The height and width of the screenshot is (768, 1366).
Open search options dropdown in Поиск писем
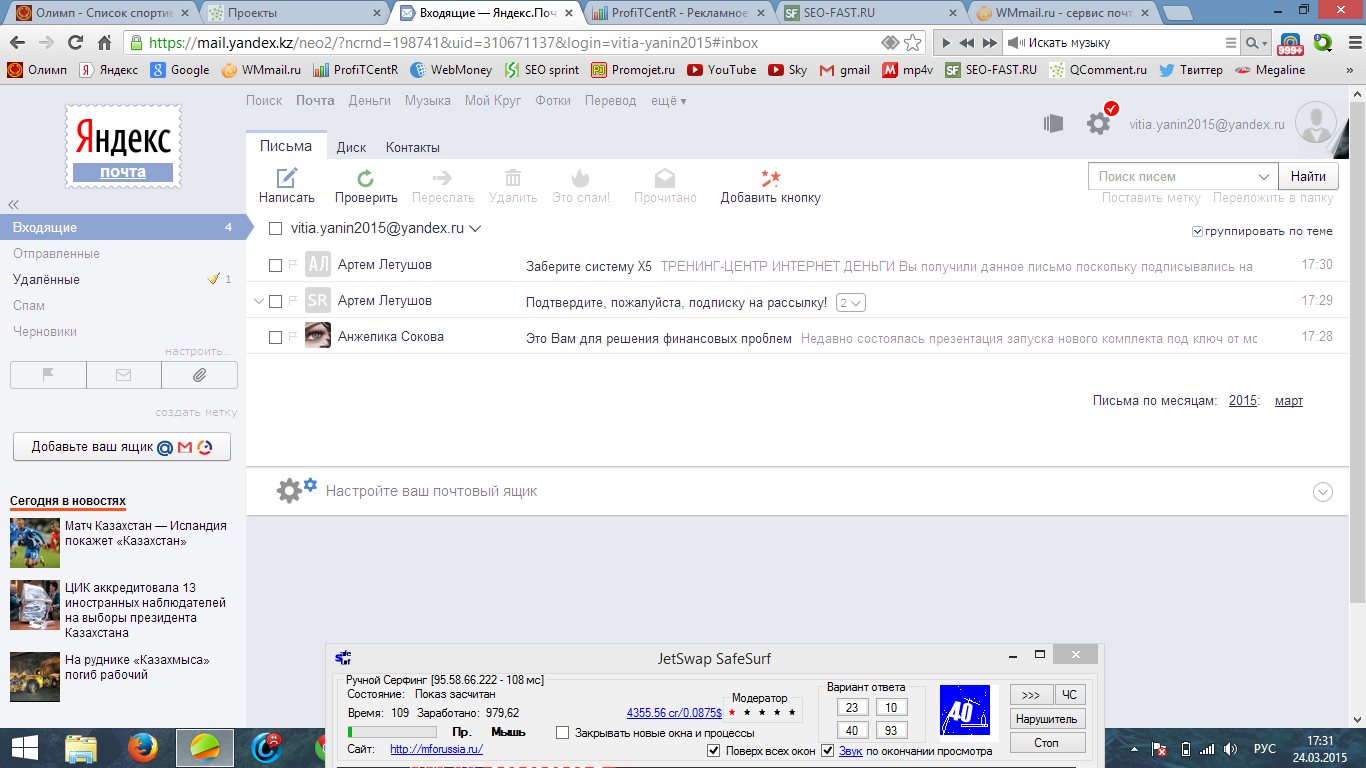point(1265,176)
